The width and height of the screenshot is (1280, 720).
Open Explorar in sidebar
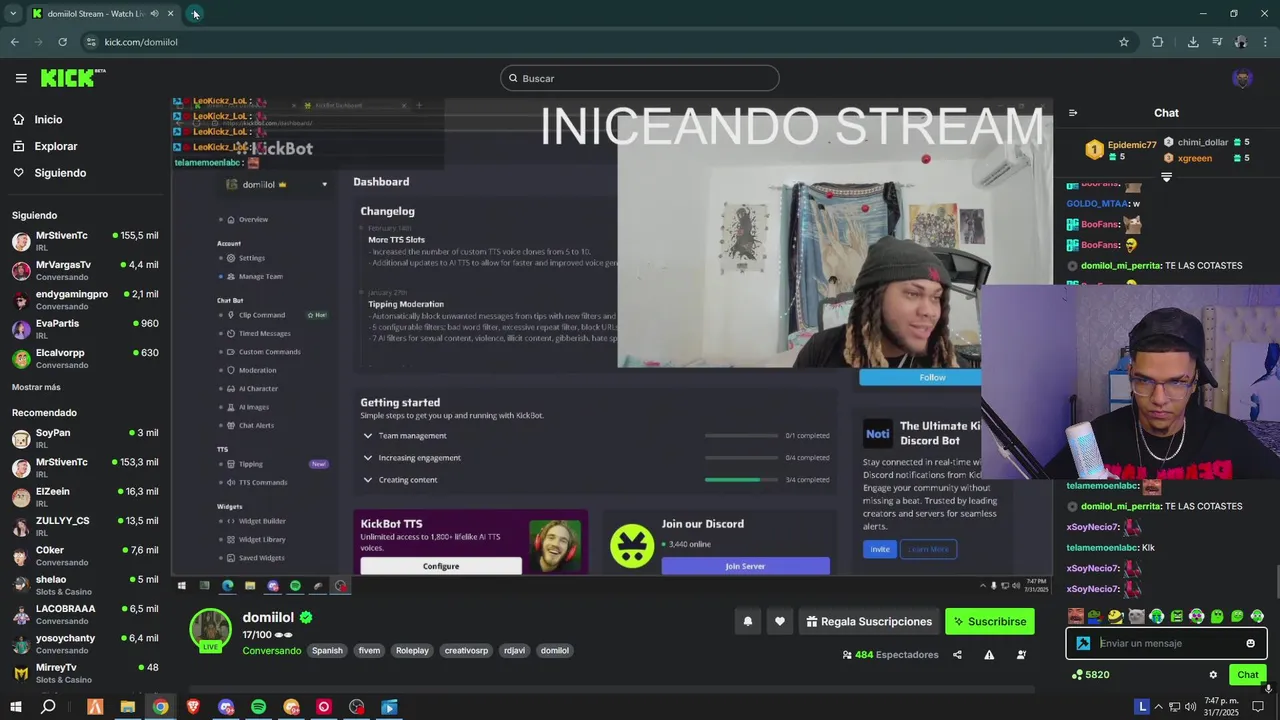click(x=56, y=146)
